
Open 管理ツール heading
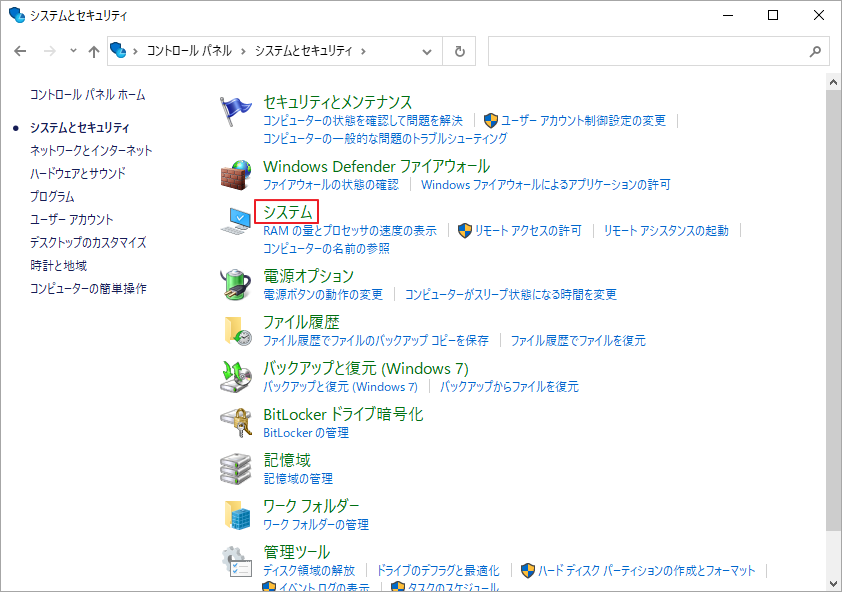pyautogui.click(x=296, y=552)
